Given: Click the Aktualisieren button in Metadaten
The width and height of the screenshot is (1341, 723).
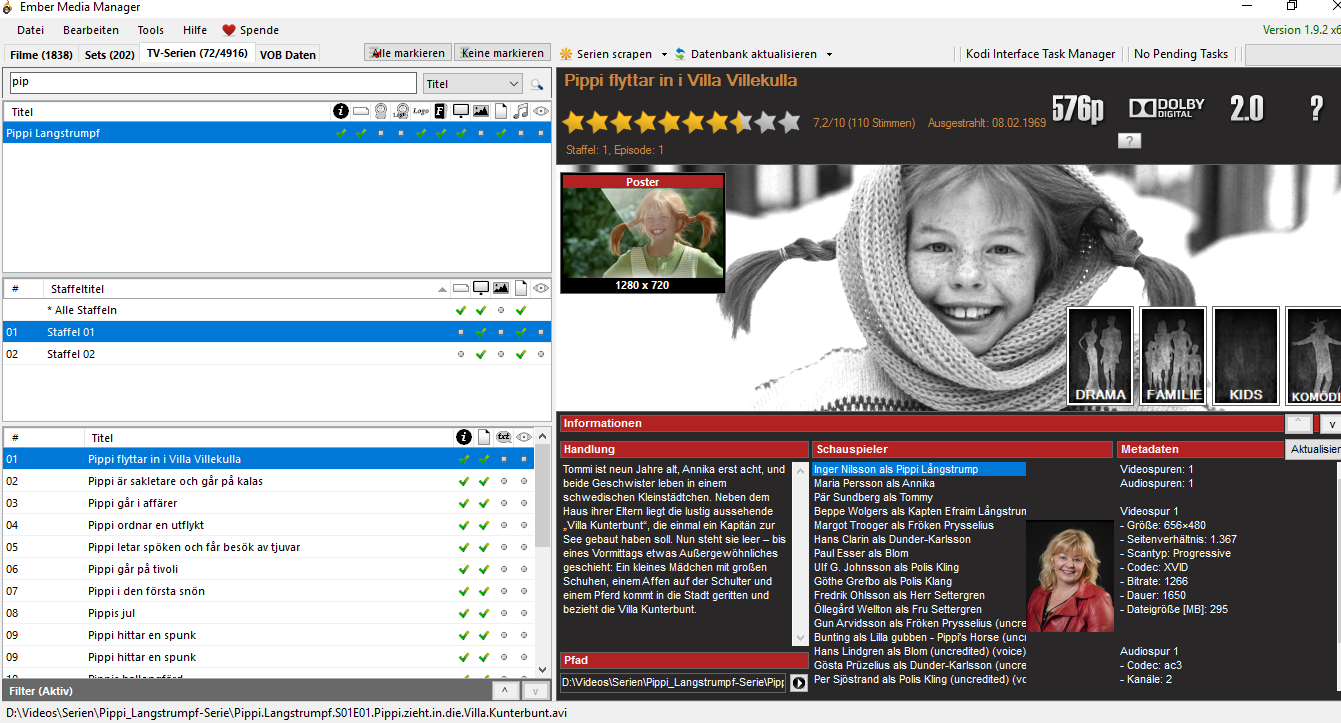Looking at the screenshot, I should pos(1313,449).
